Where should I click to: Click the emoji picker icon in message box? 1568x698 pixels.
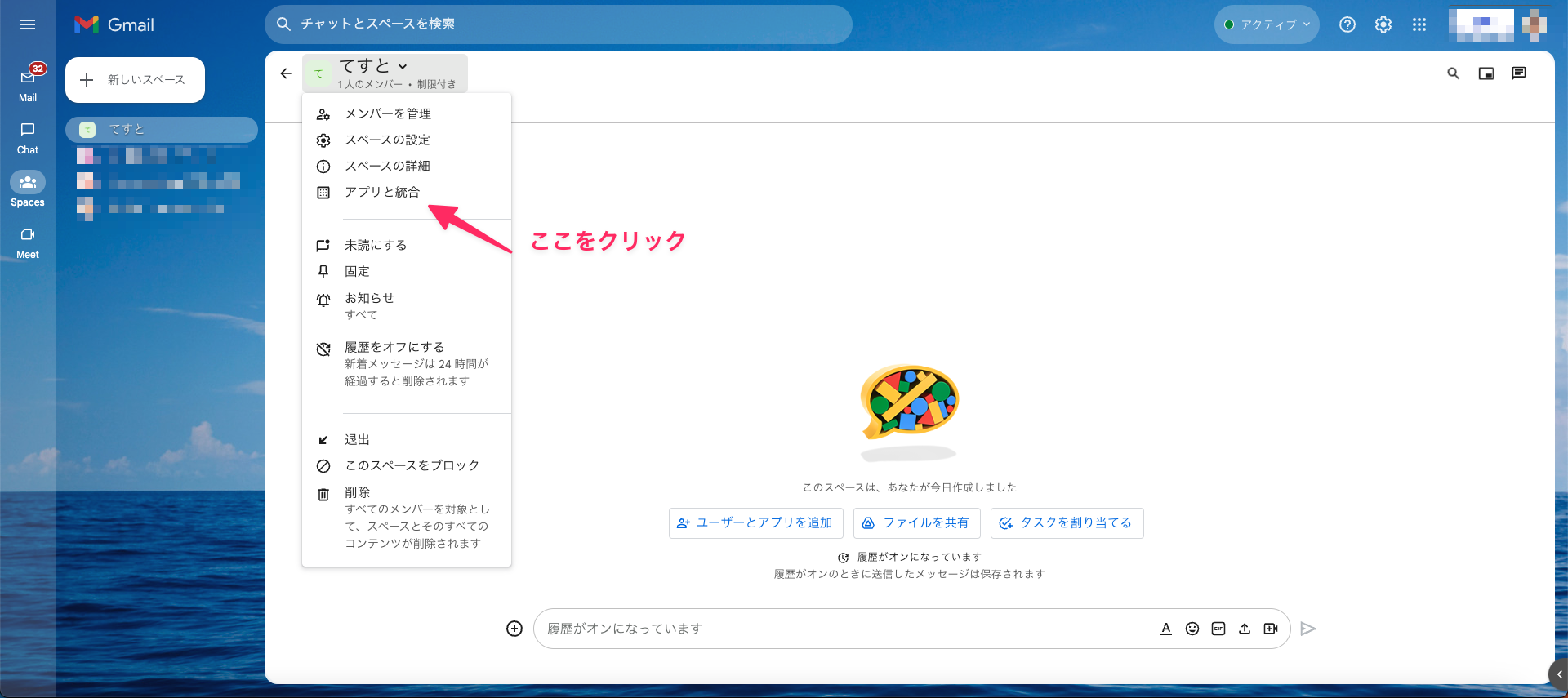tap(1192, 629)
